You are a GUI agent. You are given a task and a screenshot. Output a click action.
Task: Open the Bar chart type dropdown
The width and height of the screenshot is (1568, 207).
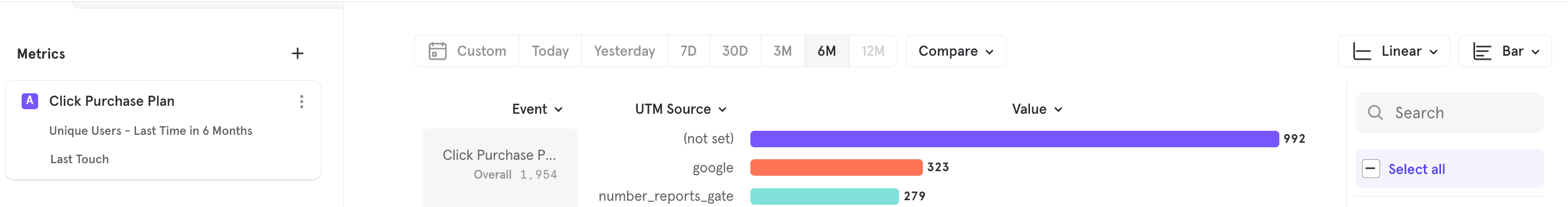1505,51
